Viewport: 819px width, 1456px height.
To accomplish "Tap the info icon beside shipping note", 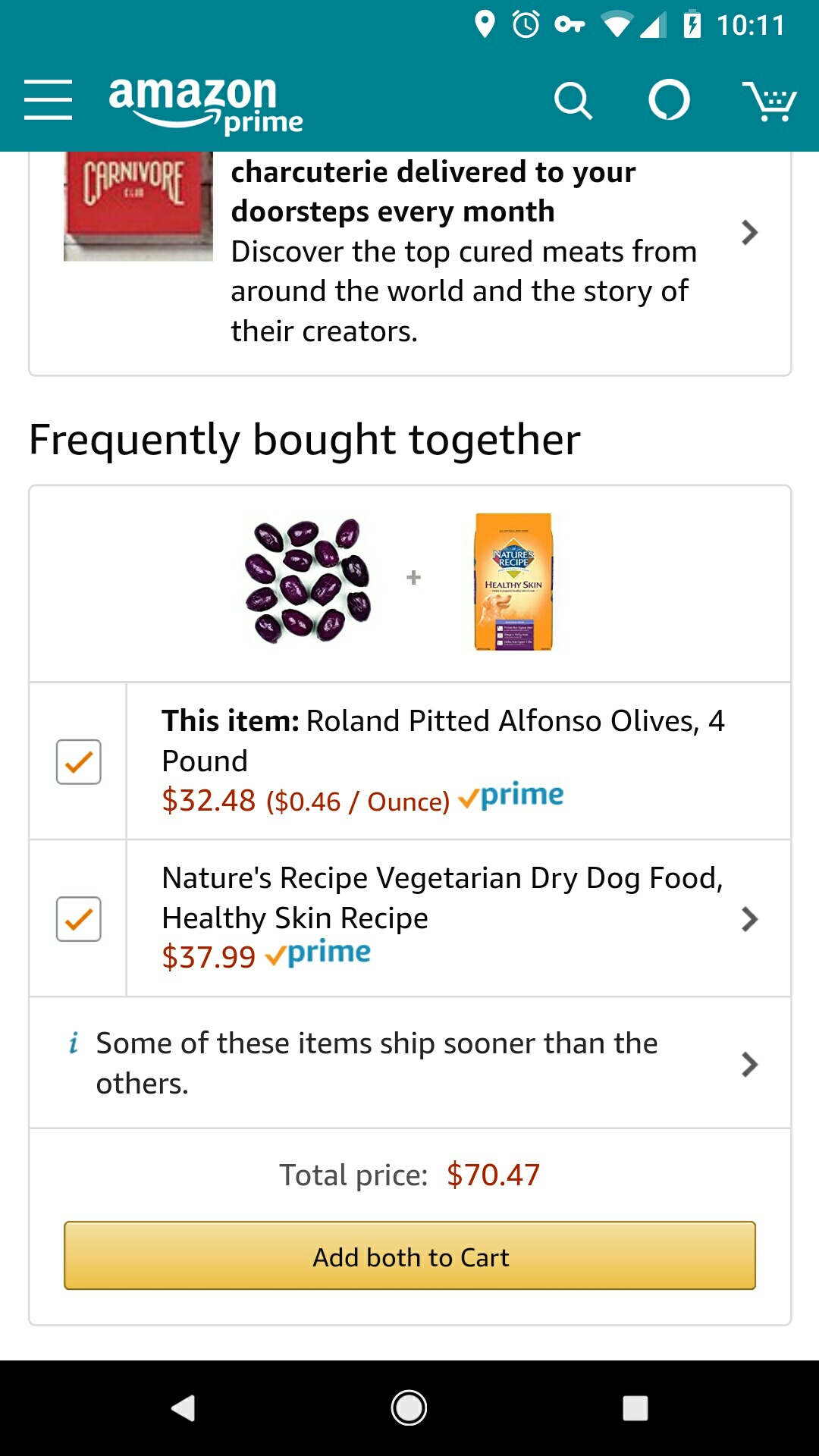I will tap(74, 1043).
